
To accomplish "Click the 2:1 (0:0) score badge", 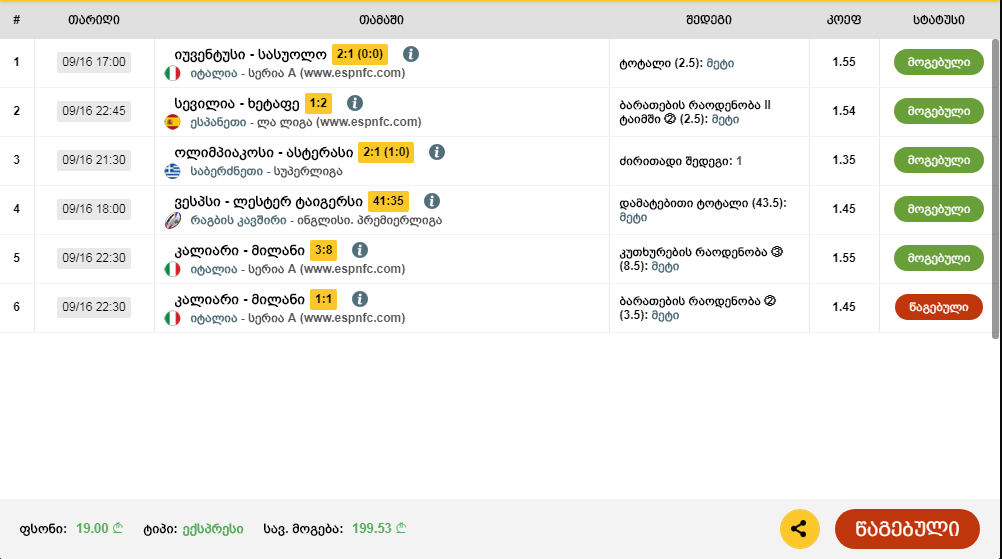I will pyautogui.click(x=360, y=54).
